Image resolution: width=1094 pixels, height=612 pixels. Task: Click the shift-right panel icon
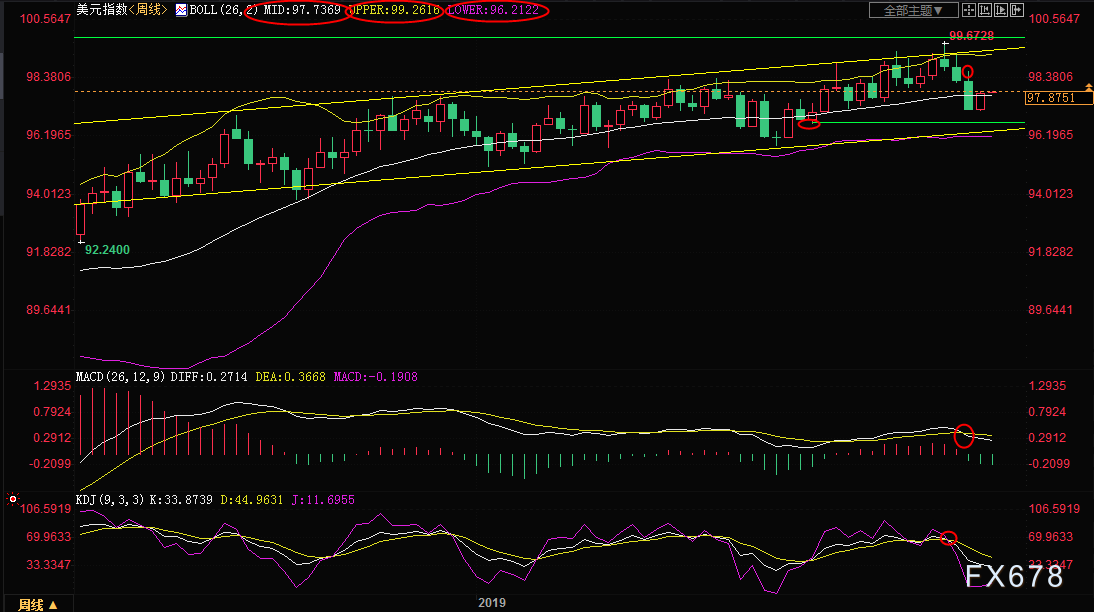[1017, 10]
